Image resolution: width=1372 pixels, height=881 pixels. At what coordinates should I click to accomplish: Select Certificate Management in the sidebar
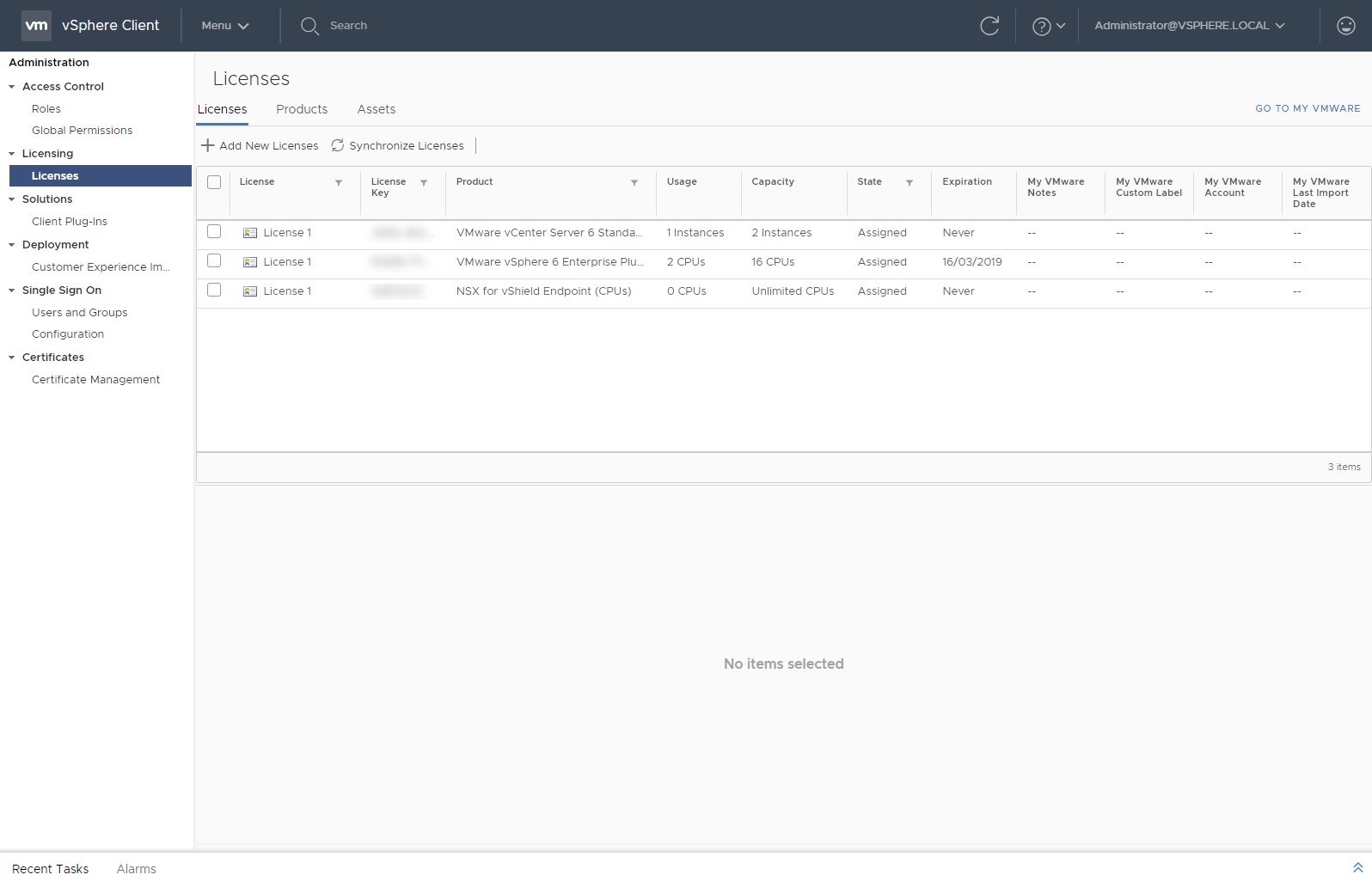(95, 380)
